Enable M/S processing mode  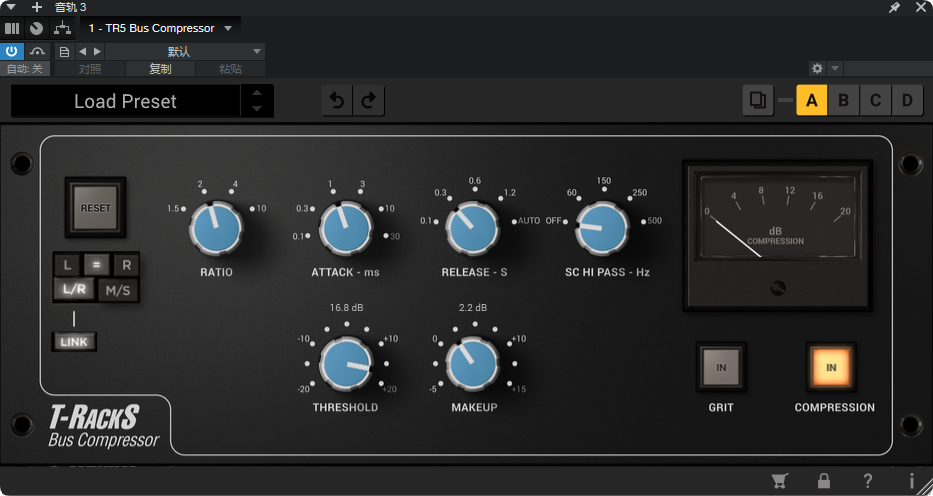point(118,290)
